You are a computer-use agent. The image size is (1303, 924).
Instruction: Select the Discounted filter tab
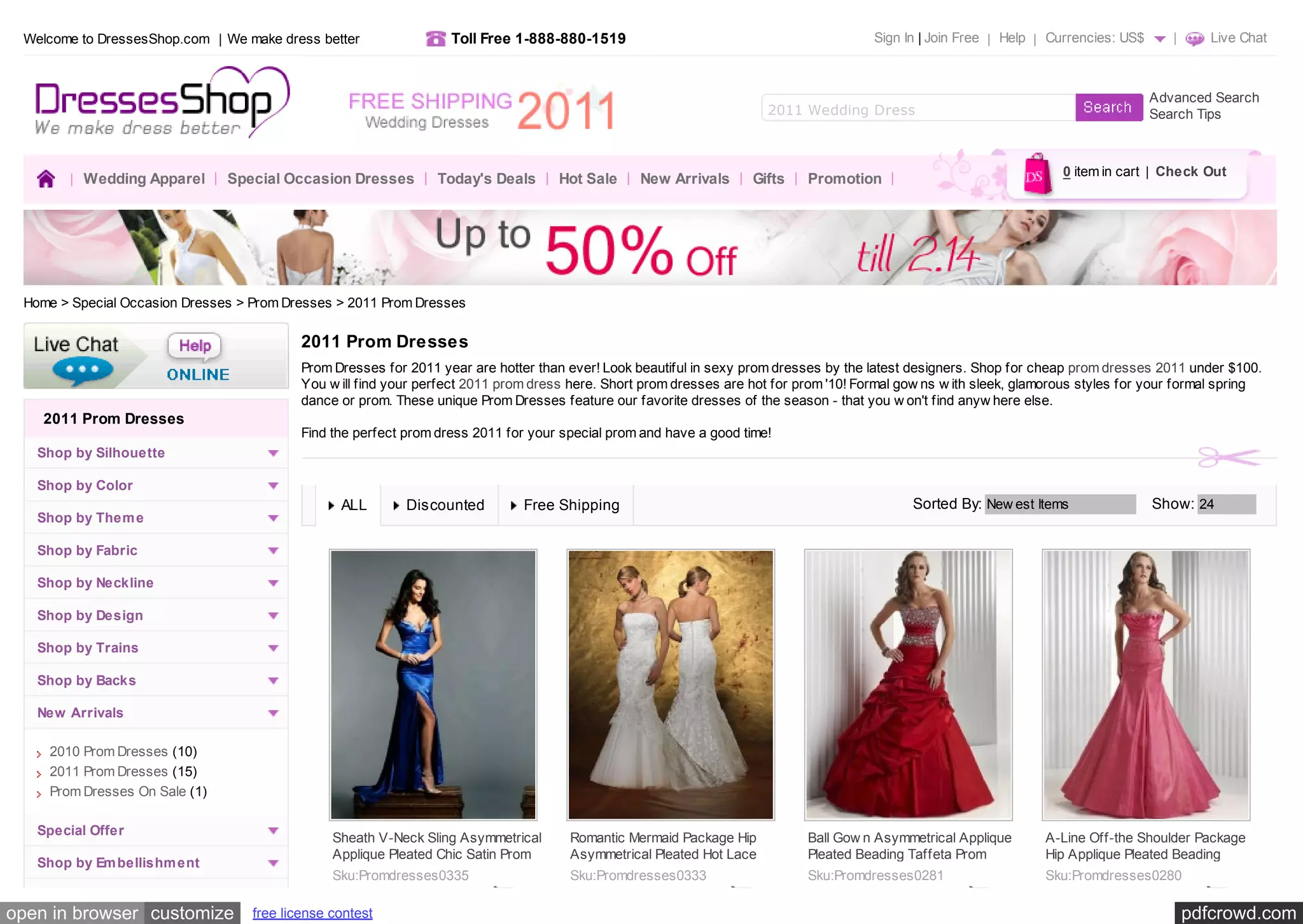(x=439, y=505)
